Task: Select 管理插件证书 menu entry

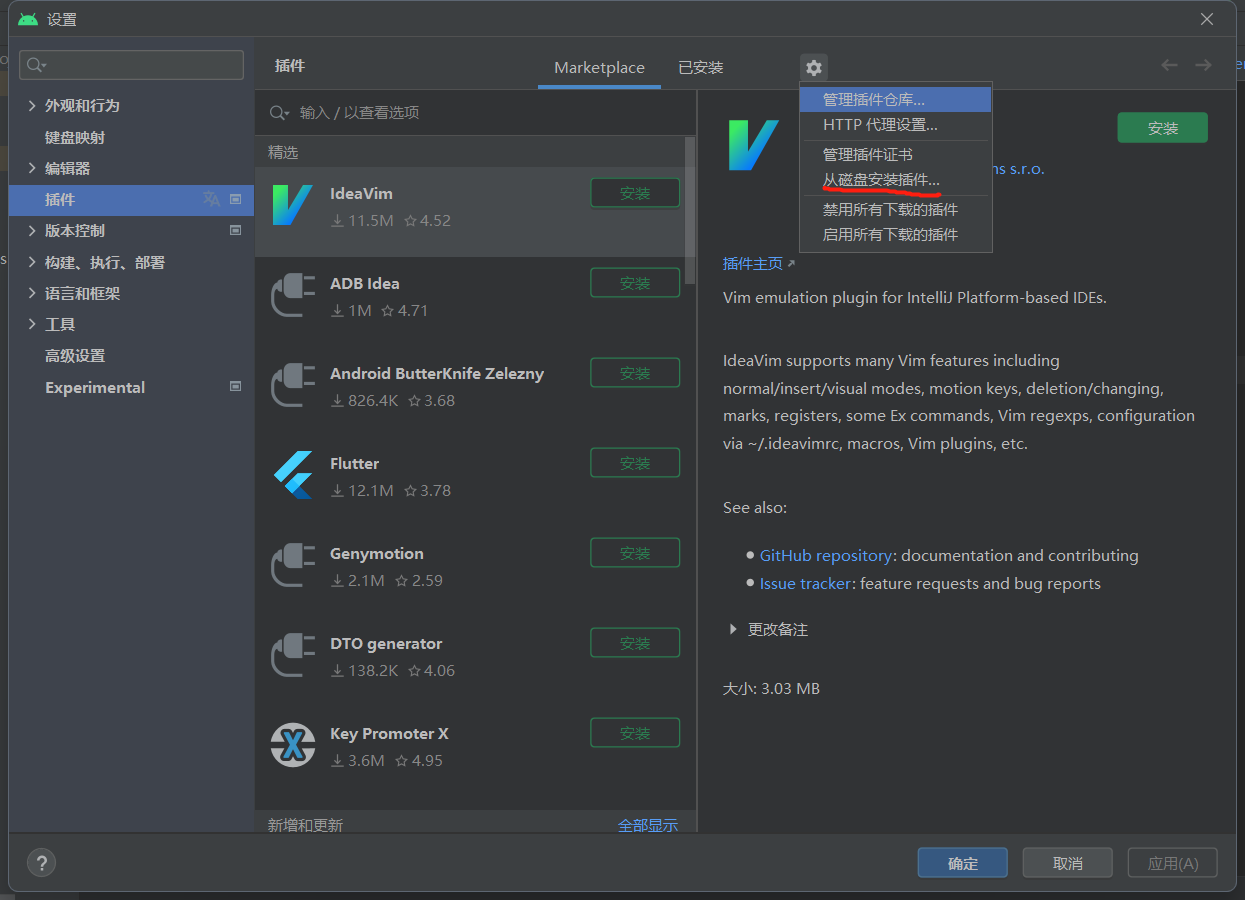Action: 896,154
